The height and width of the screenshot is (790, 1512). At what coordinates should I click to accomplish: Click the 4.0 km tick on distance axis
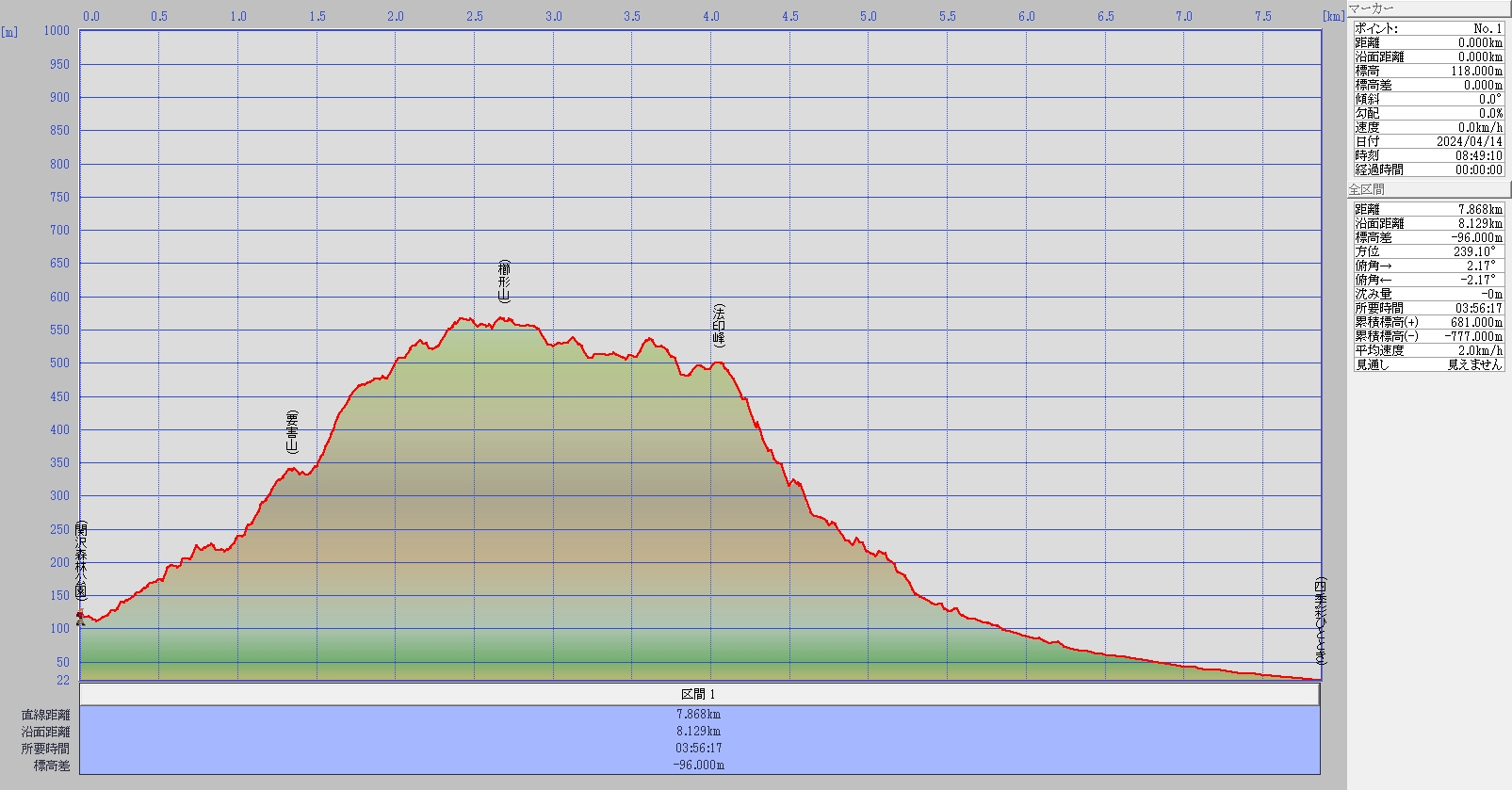(711, 16)
